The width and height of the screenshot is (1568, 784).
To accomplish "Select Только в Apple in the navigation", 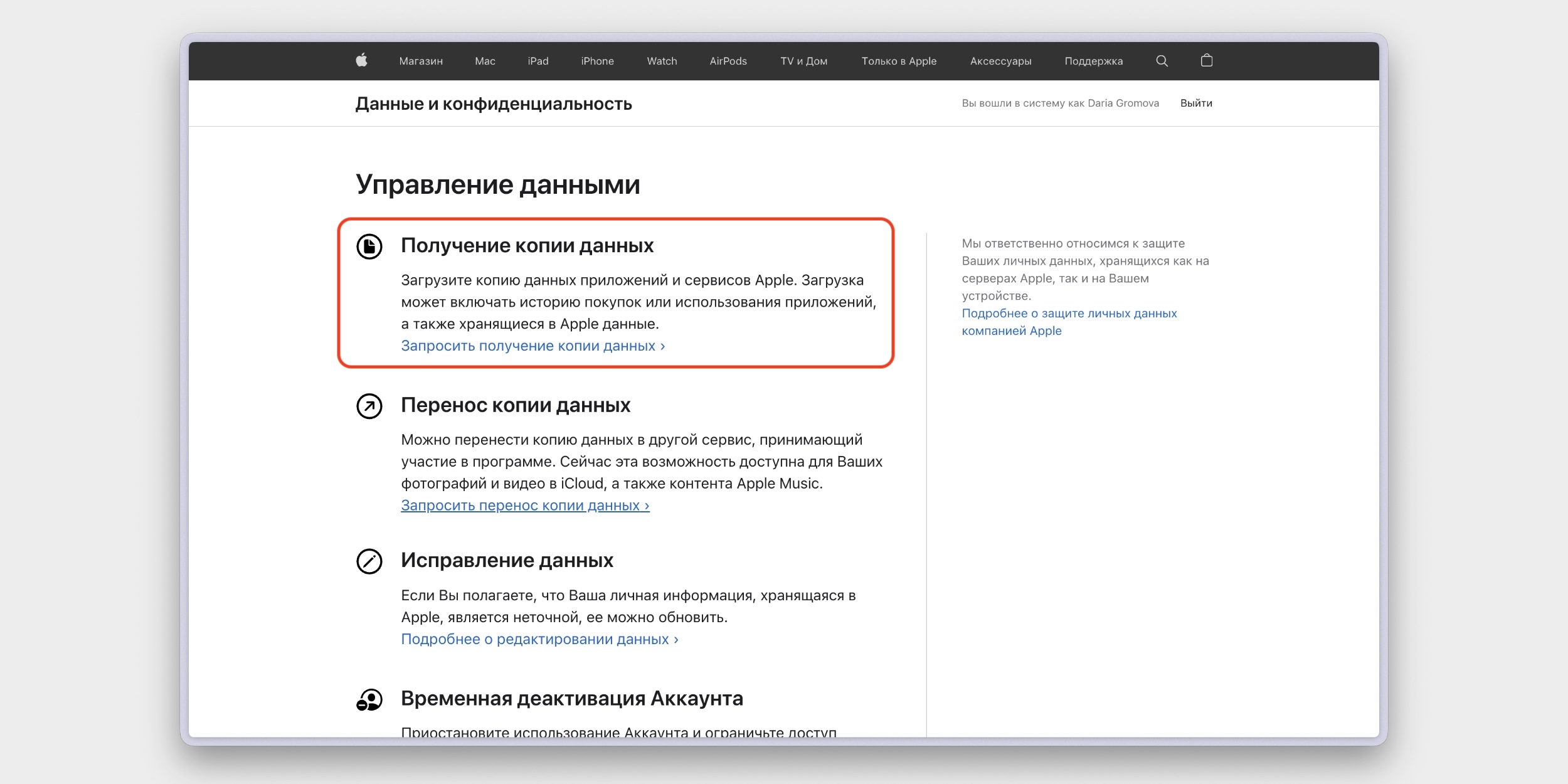I will (899, 61).
